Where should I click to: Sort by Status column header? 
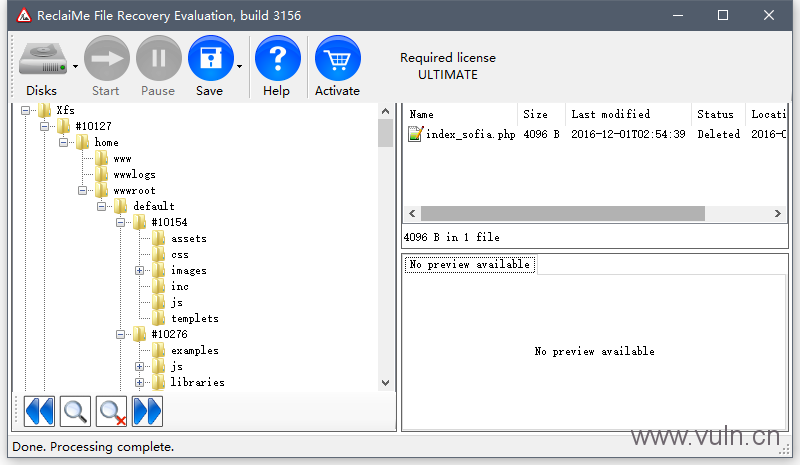point(718,114)
